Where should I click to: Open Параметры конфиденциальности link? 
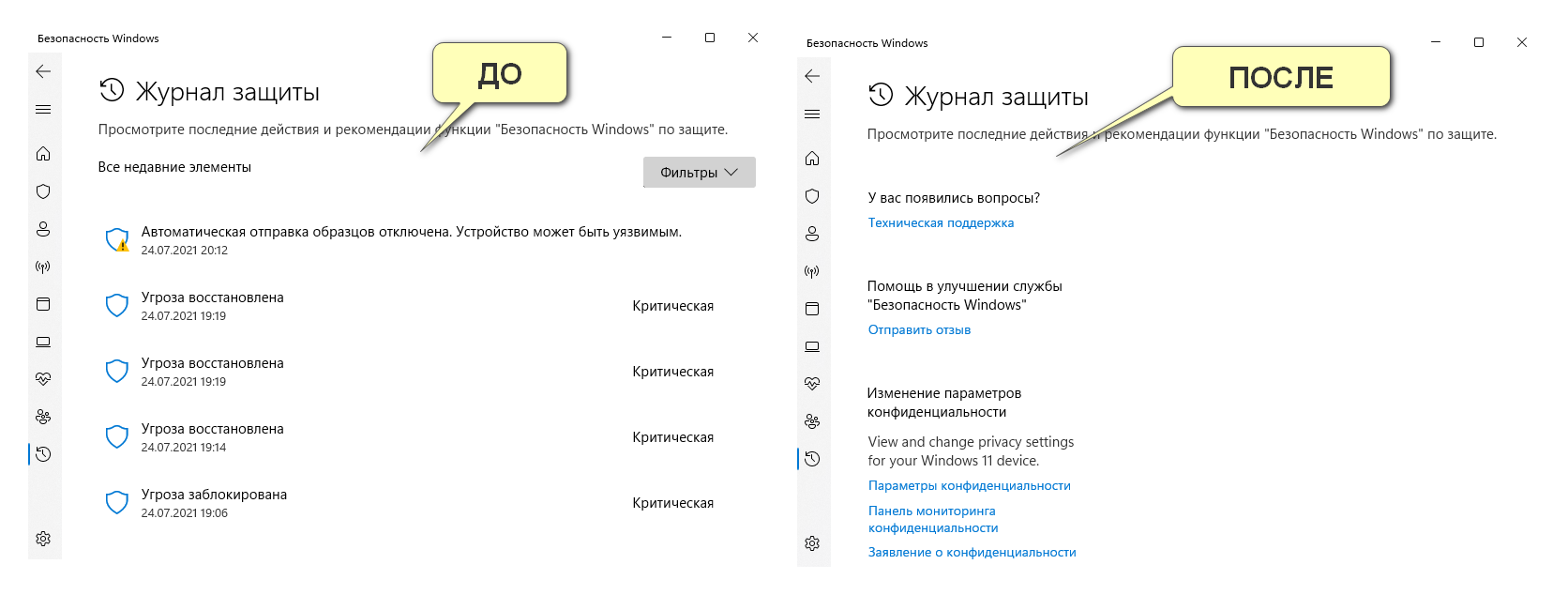[x=970, y=486]
